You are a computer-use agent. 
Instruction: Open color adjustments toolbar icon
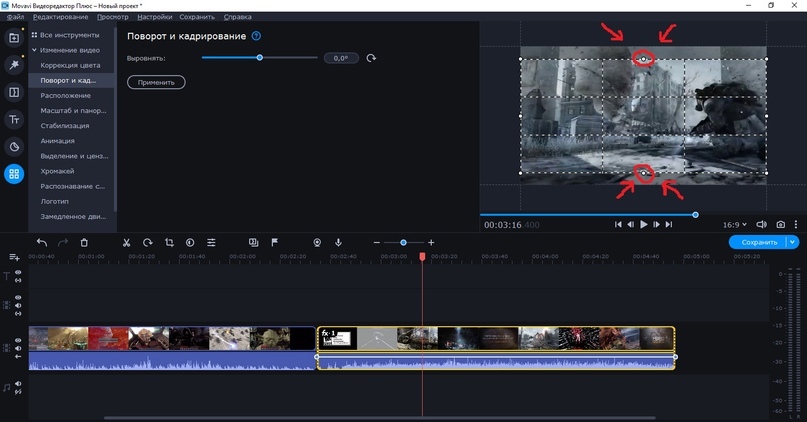tap(190, 242)
